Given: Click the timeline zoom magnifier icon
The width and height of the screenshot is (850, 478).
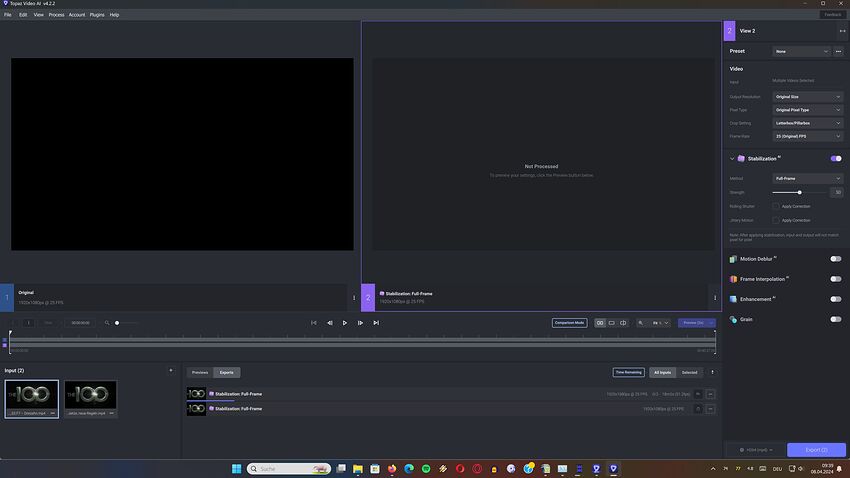Looking at the screenshot, I should point(107,323).
